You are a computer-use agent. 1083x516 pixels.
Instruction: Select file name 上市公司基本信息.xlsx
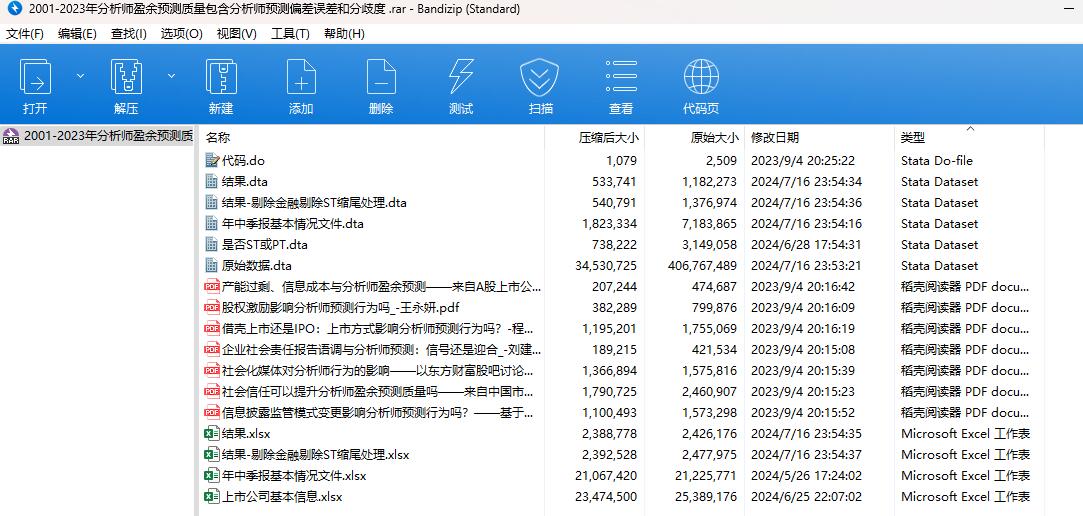(282, 497)
